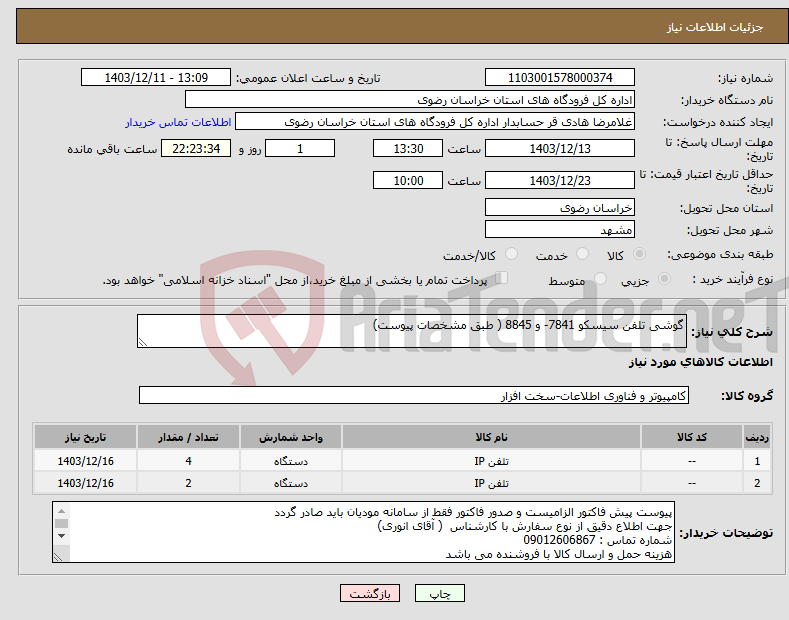This screenshot has width=789, height=620.
Task: Click date 1403/12/16 in row 1
Action: pos(86,461)
